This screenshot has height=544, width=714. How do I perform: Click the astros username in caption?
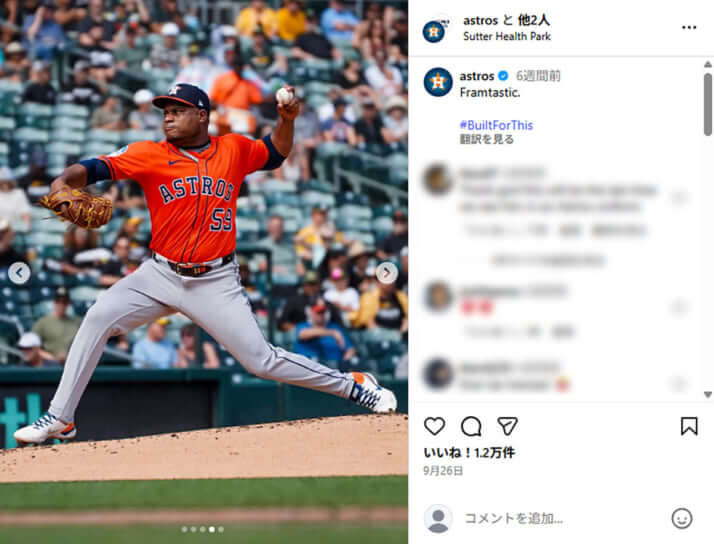477,76
